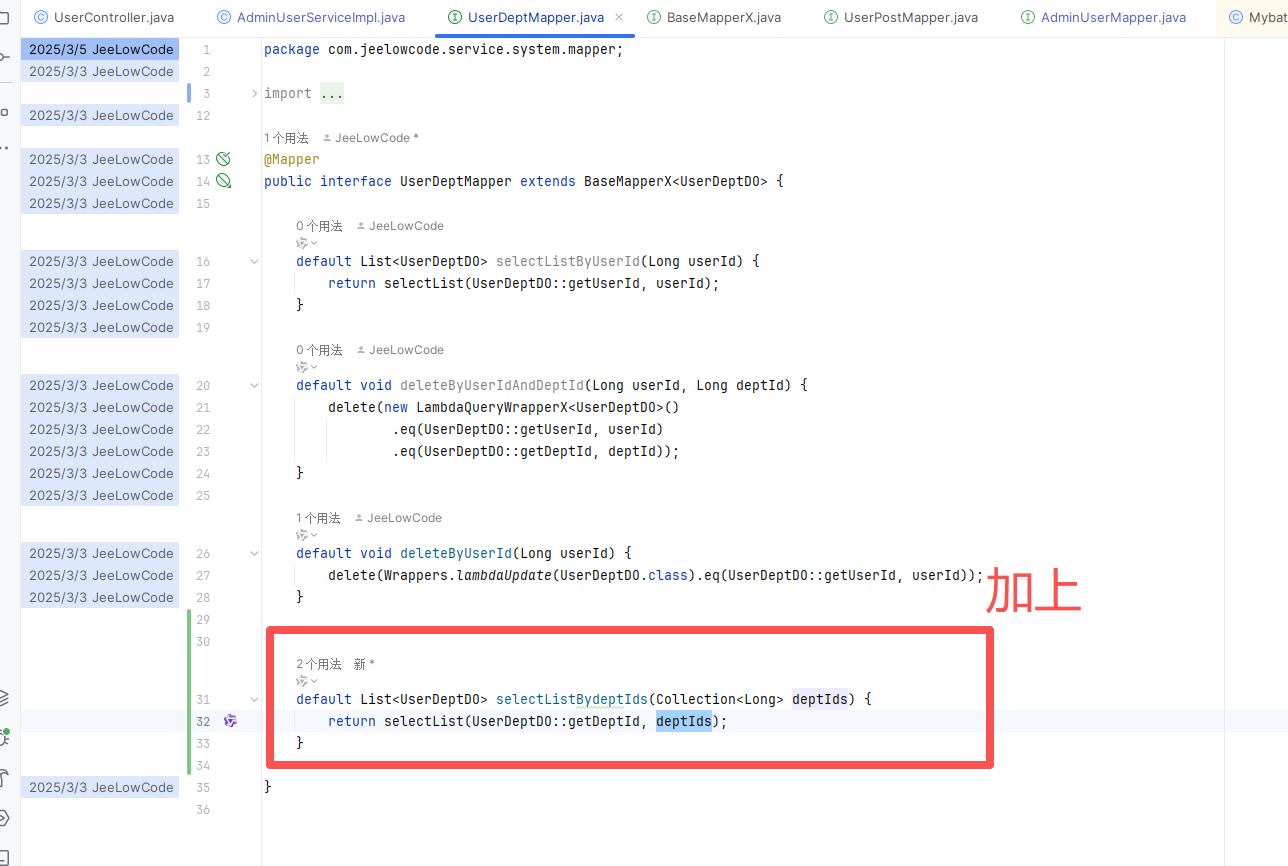Click the '2个用法' usages hint above selectListBydeptIds
Image resolution: width=1288 pixels, height=866 pixels.
319,664
